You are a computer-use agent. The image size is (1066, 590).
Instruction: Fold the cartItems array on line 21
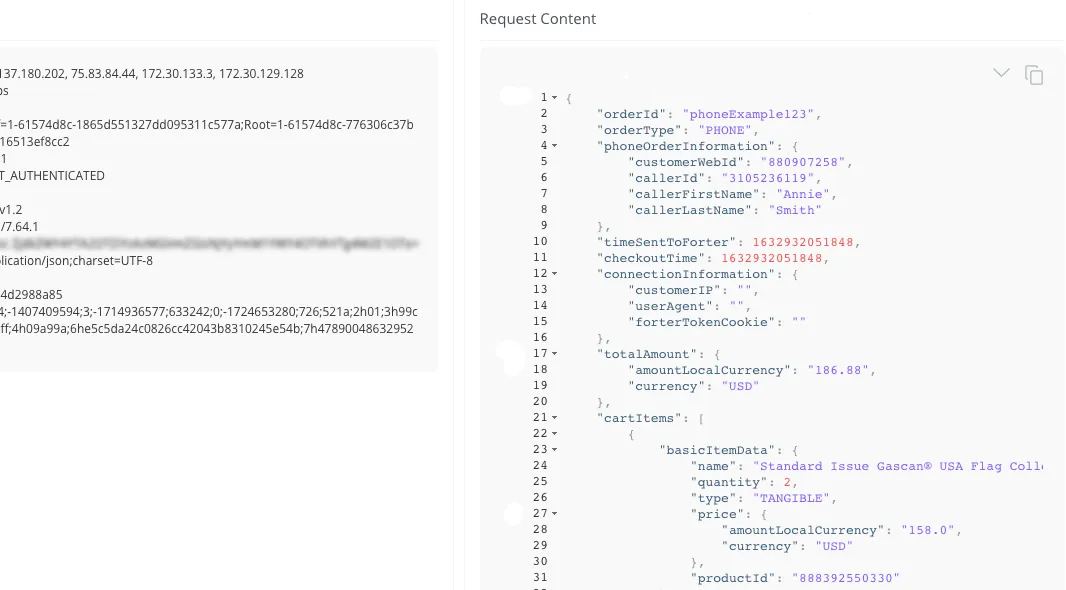point(554,417)
